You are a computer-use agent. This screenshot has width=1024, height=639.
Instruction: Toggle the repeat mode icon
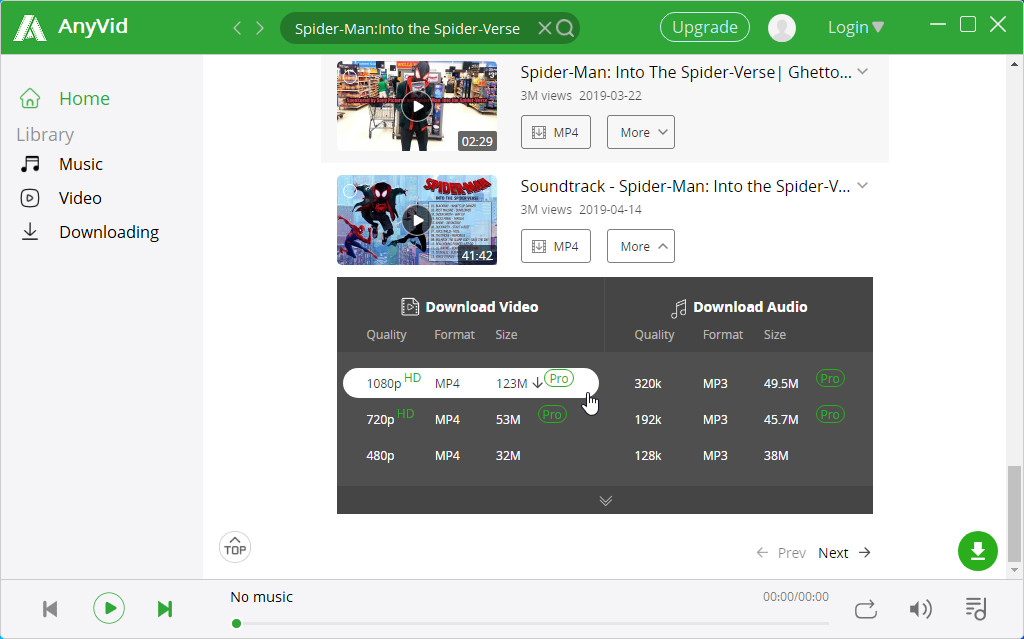tap(865, 609)
